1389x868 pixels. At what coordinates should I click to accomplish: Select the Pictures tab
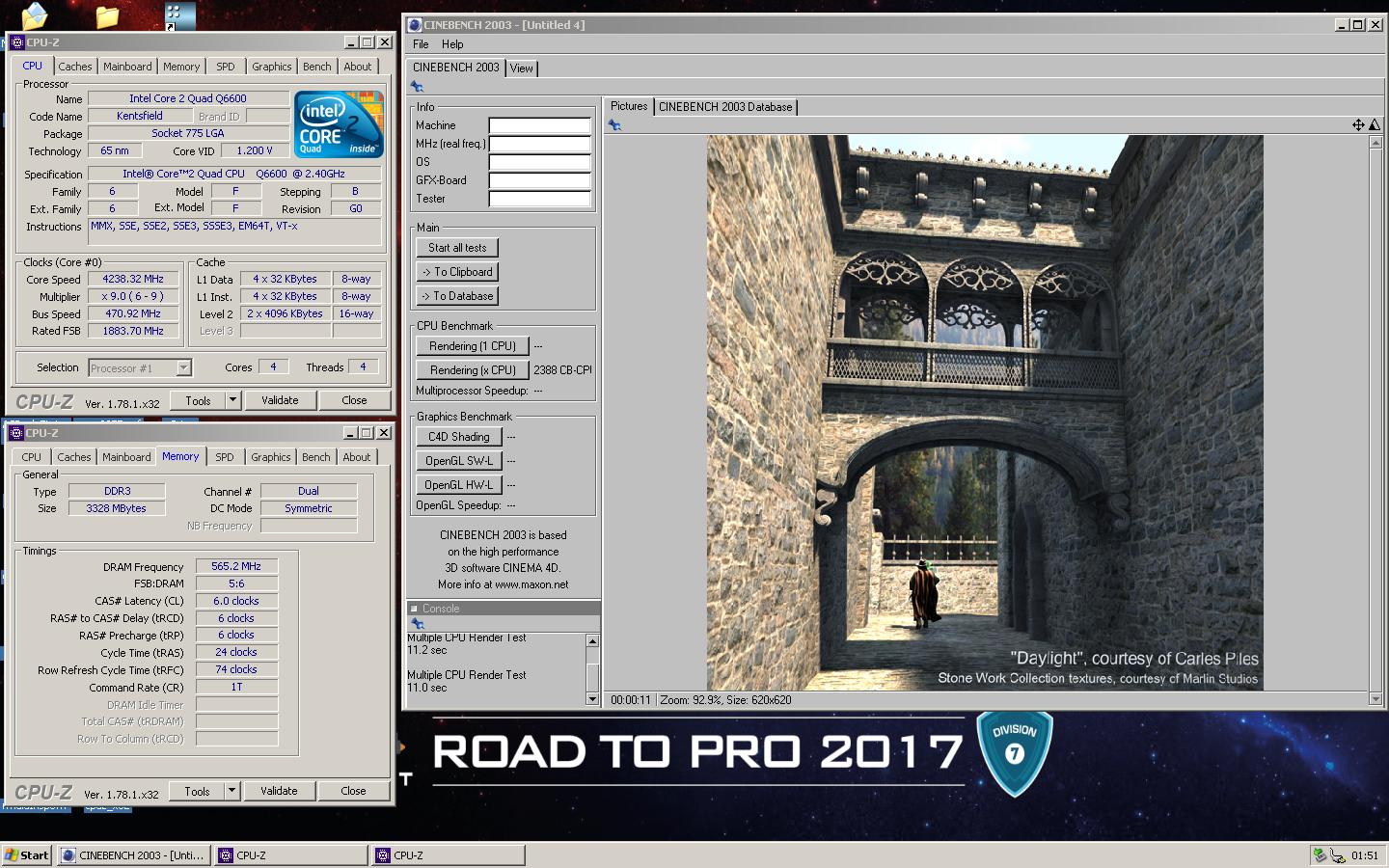[629, 106]
